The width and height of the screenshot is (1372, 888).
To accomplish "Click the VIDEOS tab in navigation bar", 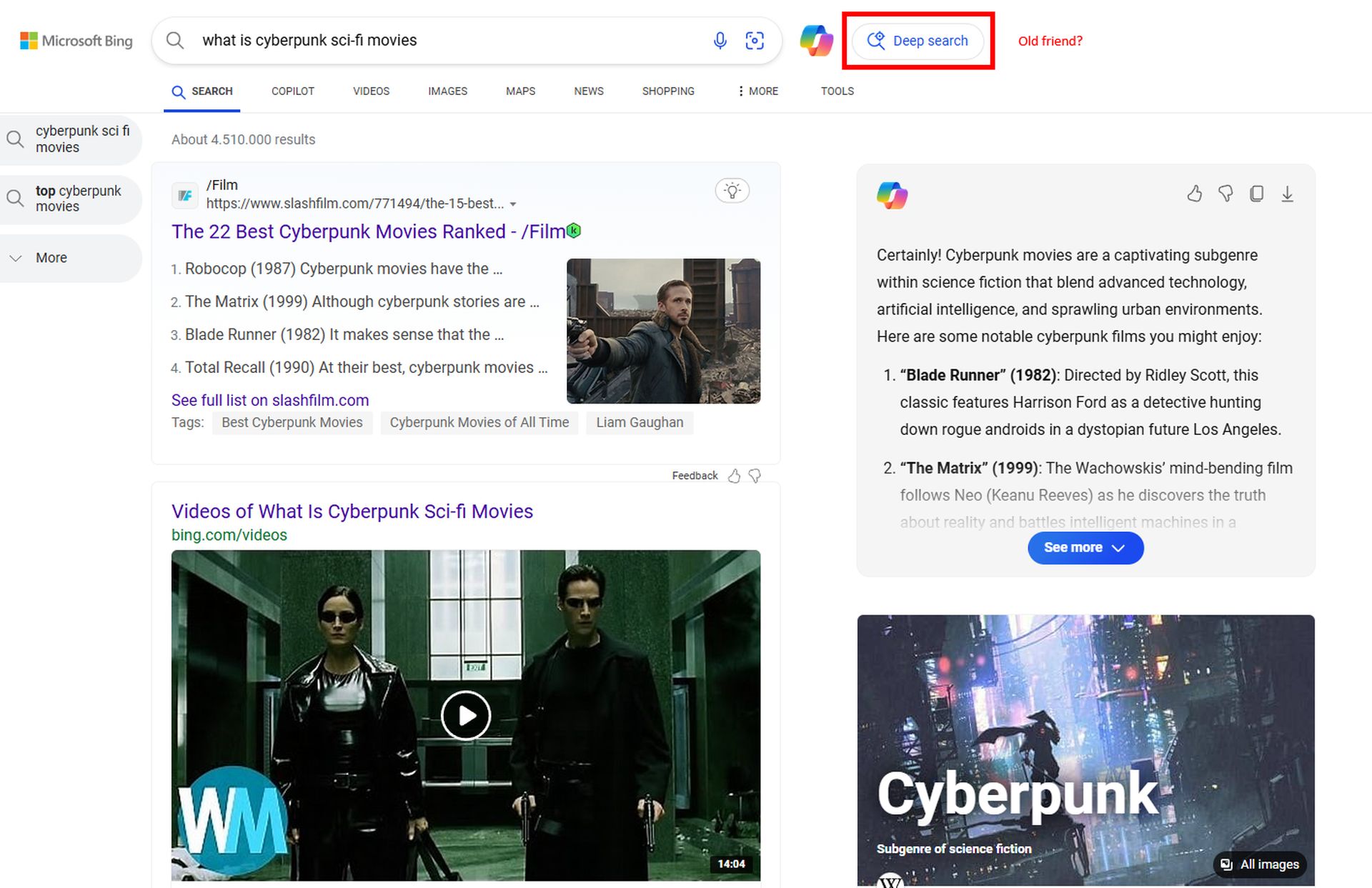I will tap(370, 91).
